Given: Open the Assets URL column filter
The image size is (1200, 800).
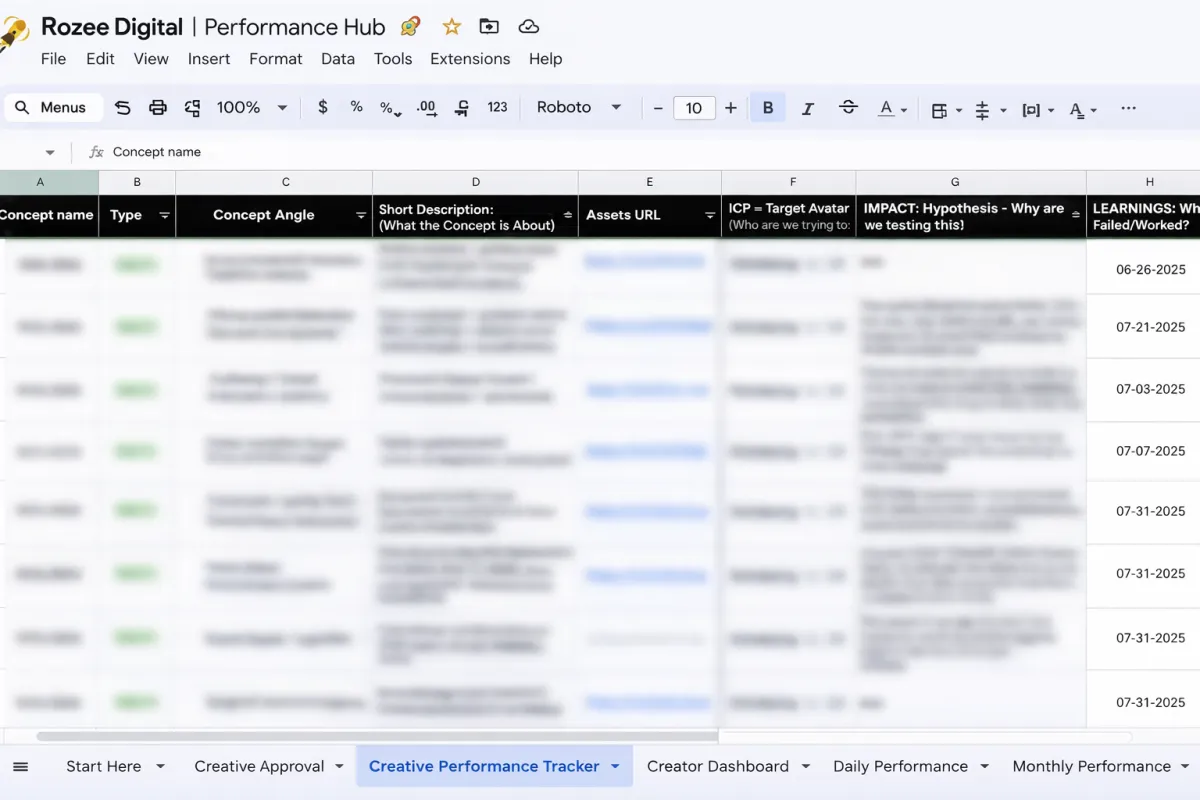Looking at the screenshot, I should 710,216.
